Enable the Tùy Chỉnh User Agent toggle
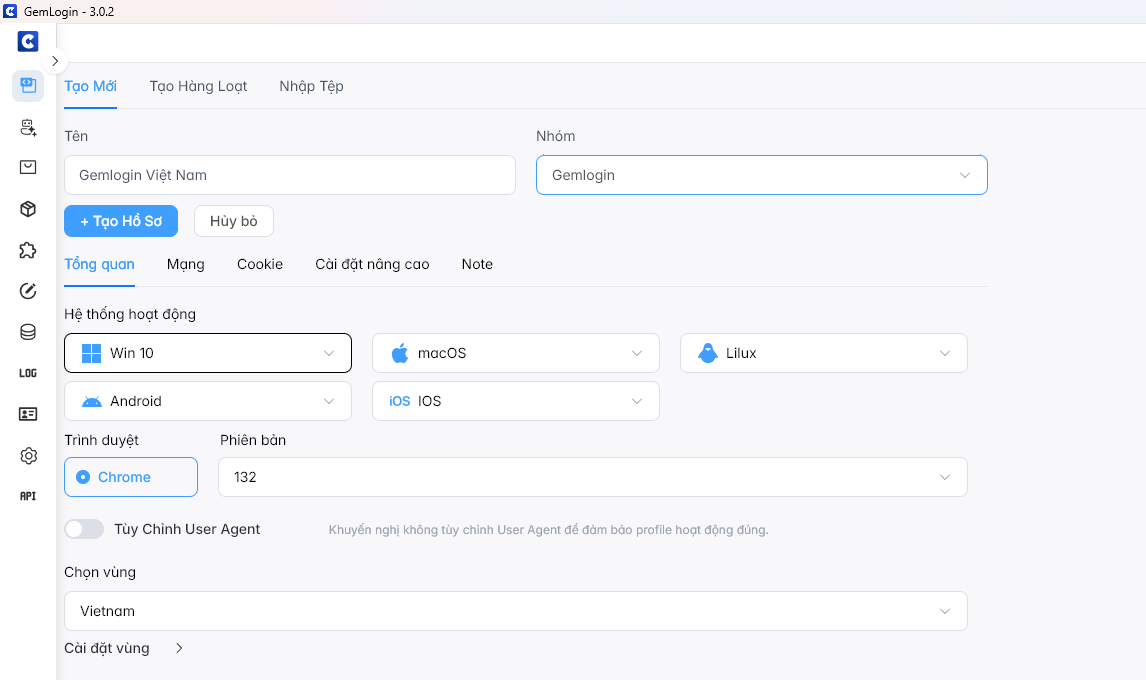Screen dimensions: 1146x680 pos(84,529)
